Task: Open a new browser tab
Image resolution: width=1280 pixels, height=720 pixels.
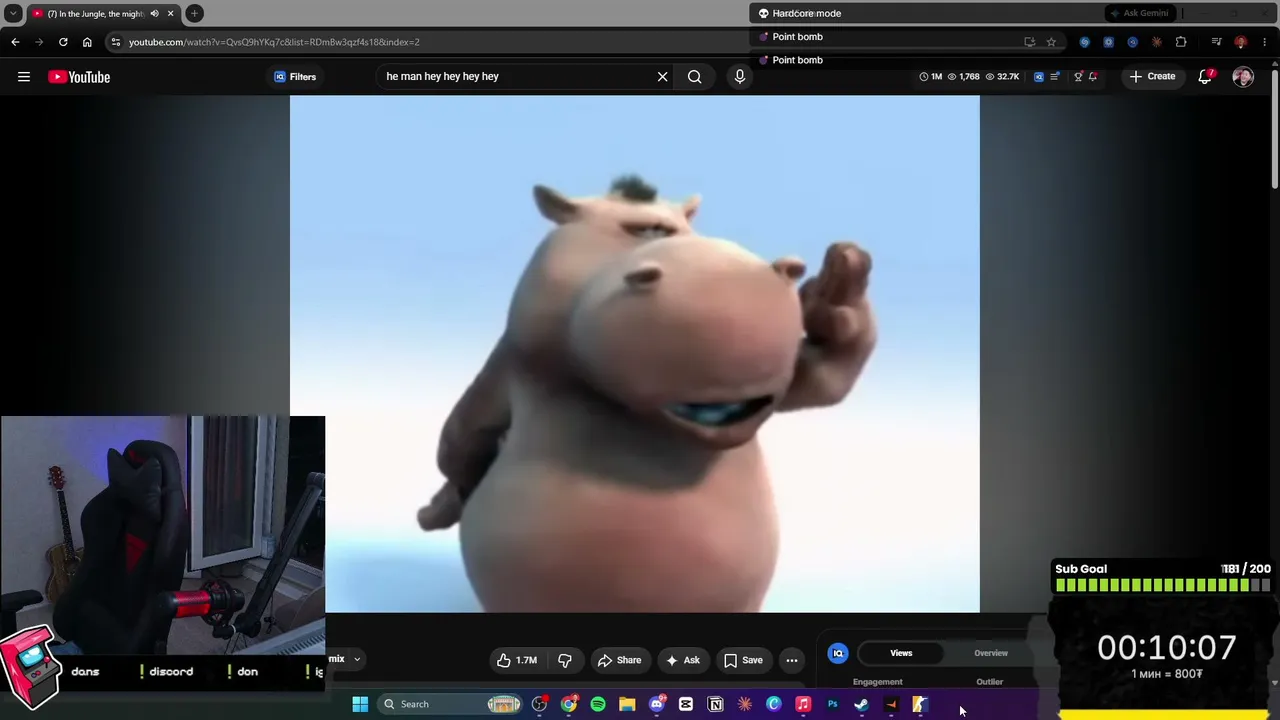Action: 194,13
